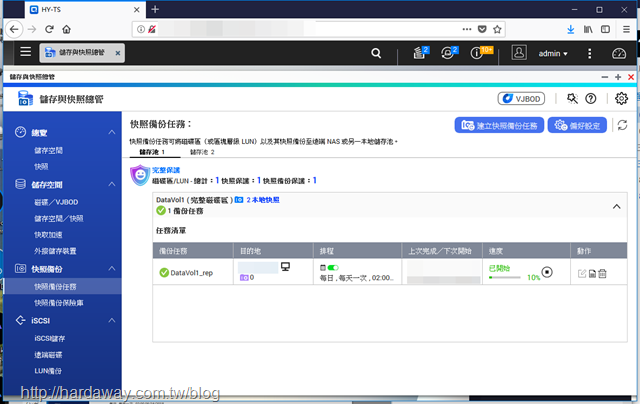Open the Firefox hamburger menu
640x404 pixels.
[x=626, y=29]
